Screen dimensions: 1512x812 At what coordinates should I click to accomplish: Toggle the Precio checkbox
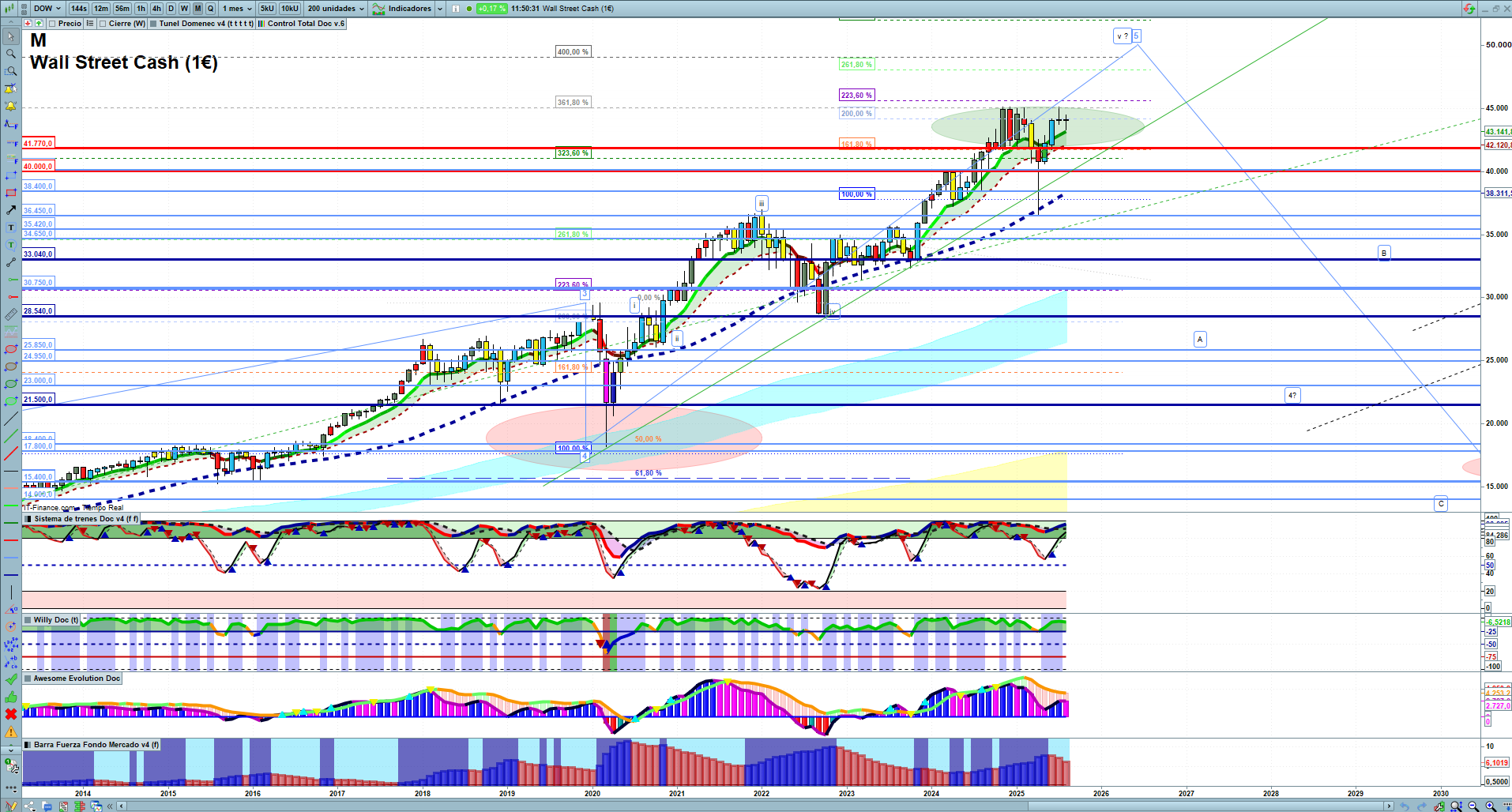pos(53,24)
